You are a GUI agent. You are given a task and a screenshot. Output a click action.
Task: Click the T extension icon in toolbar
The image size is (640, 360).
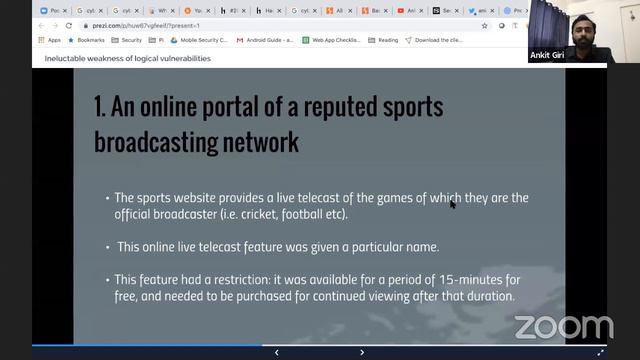coord(515,26)
